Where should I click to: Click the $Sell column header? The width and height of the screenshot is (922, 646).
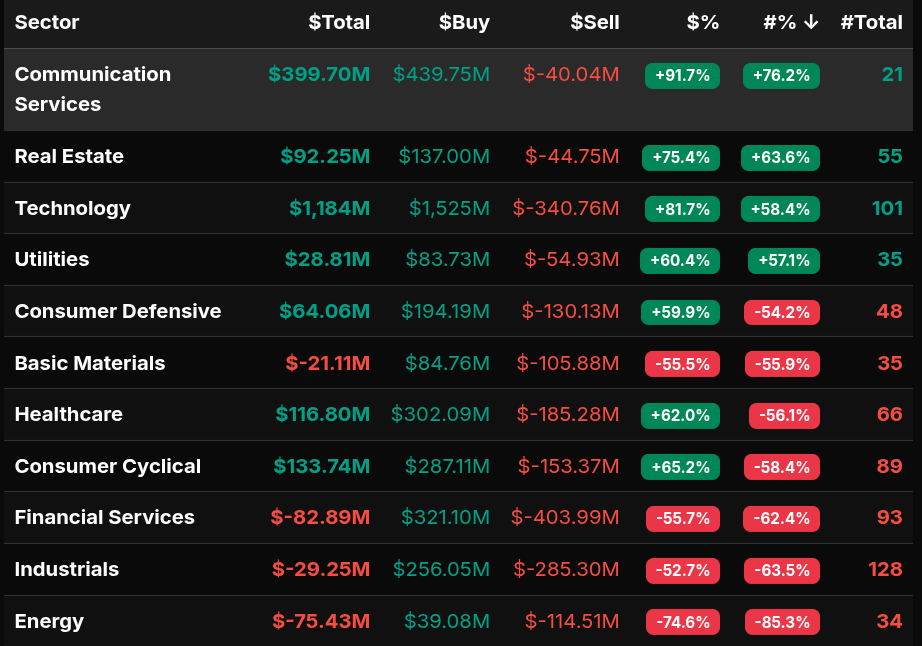coord(594,23)
